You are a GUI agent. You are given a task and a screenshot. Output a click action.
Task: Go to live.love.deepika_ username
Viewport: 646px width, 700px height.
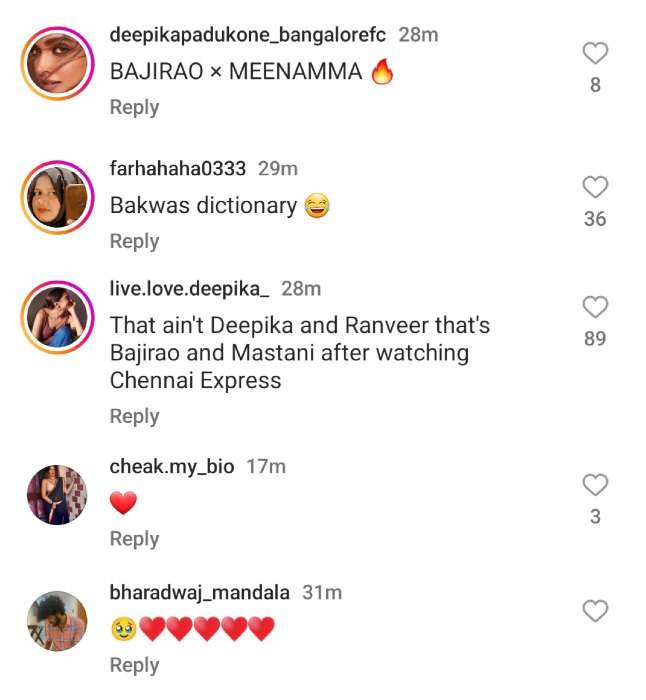190,289
